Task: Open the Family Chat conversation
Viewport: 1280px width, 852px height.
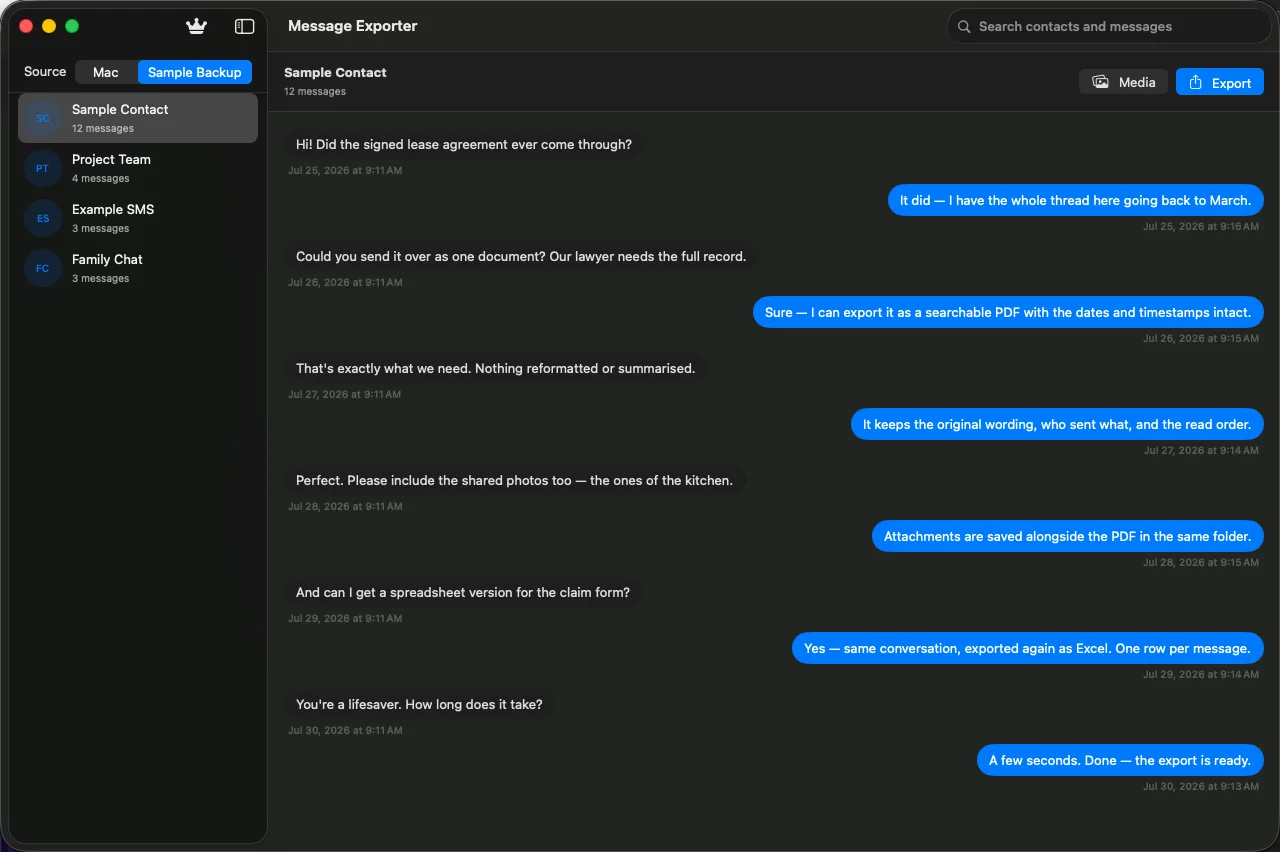Action: tap(138, 268)
